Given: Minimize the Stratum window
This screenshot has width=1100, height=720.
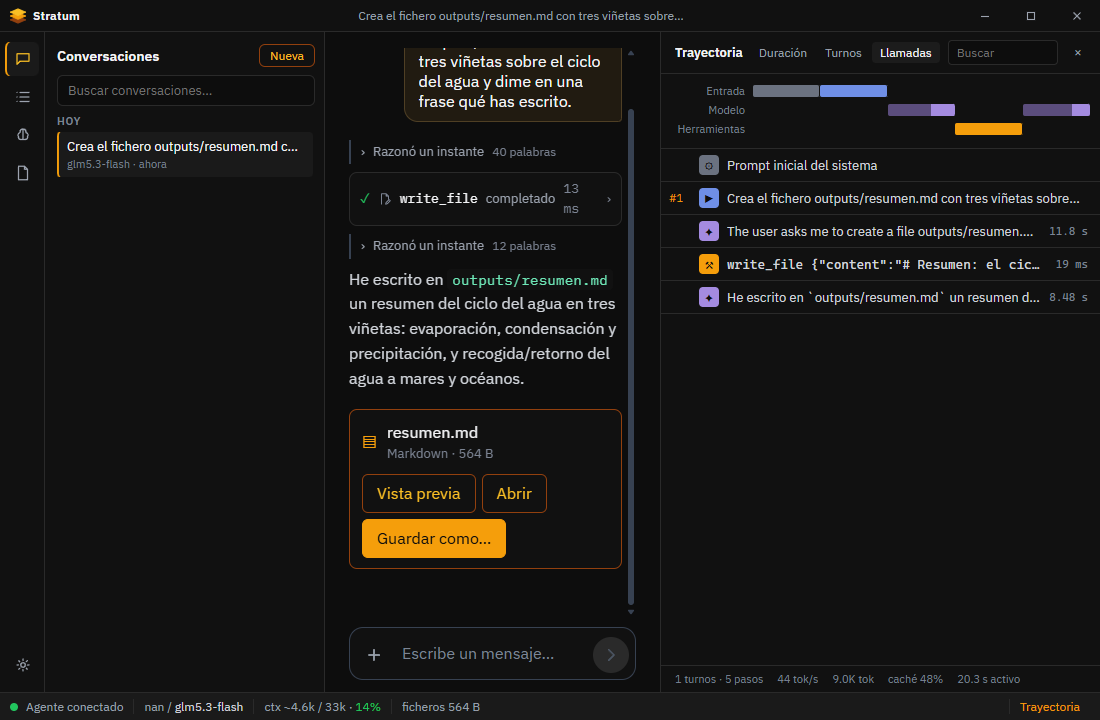Looking at the screenshot, I should (985, 15).
